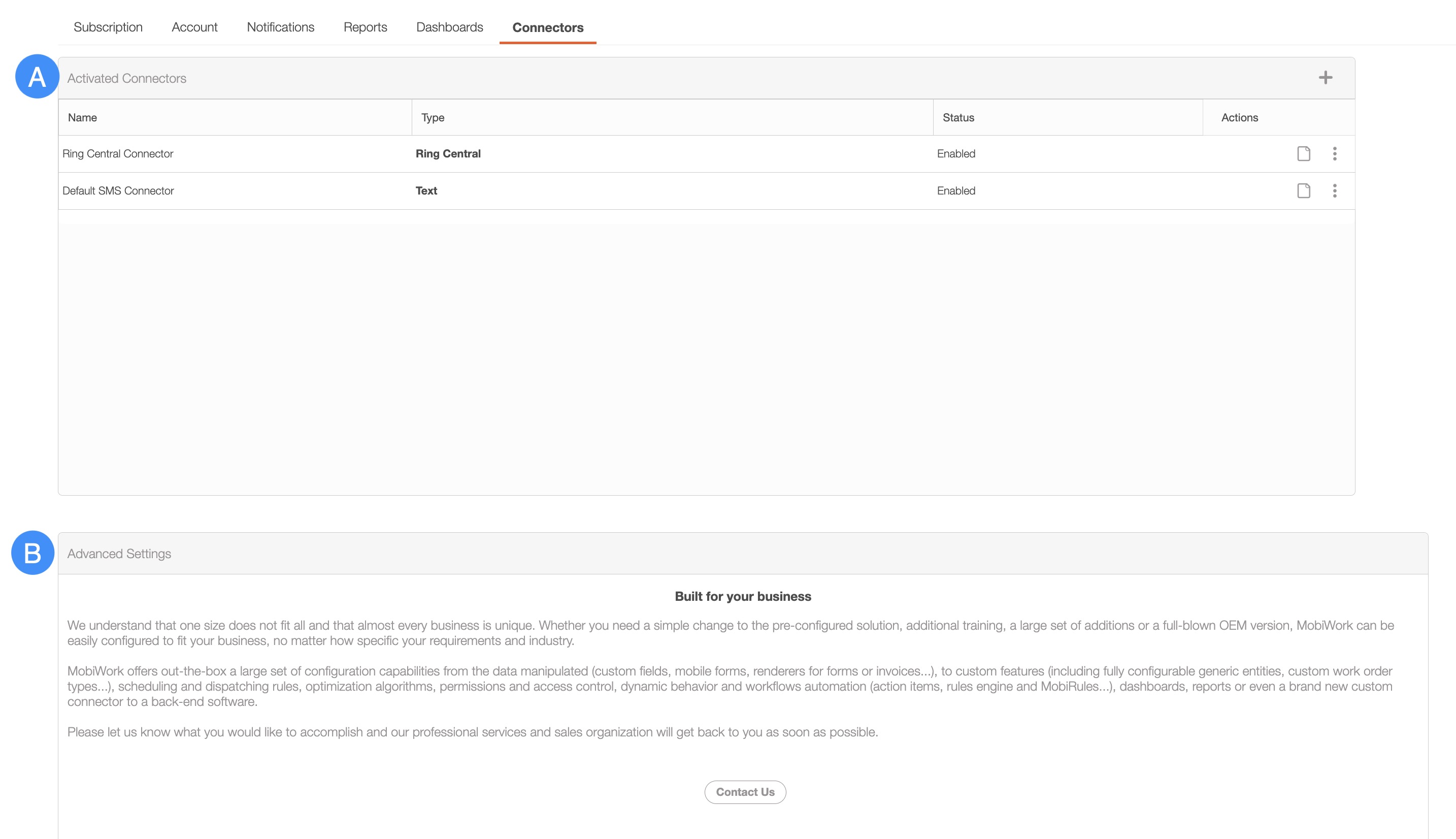Click the Name column header
This screenshot has width=1456, height=839.
[82, 117]
